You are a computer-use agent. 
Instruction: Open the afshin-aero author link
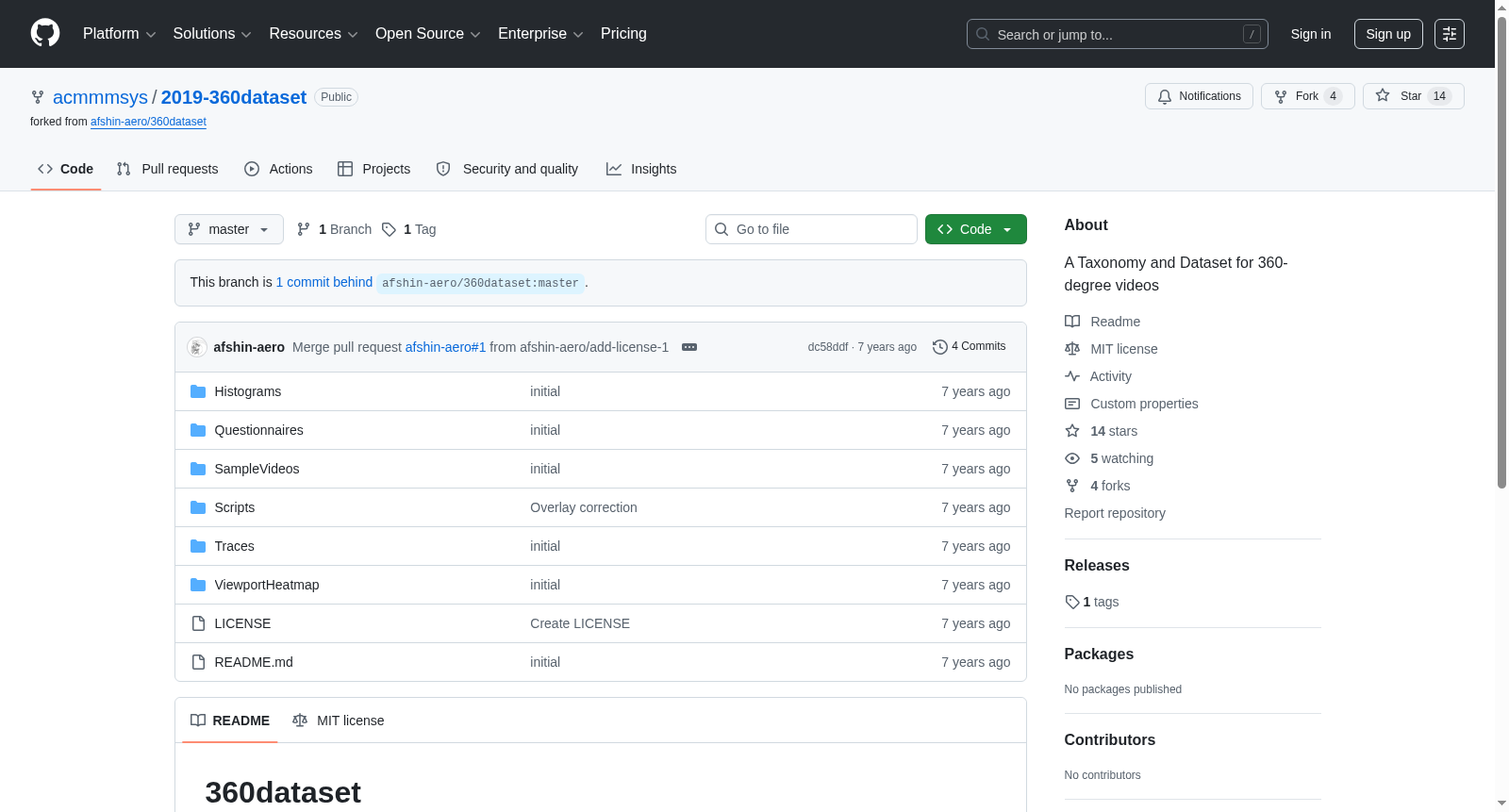(249, 347)
